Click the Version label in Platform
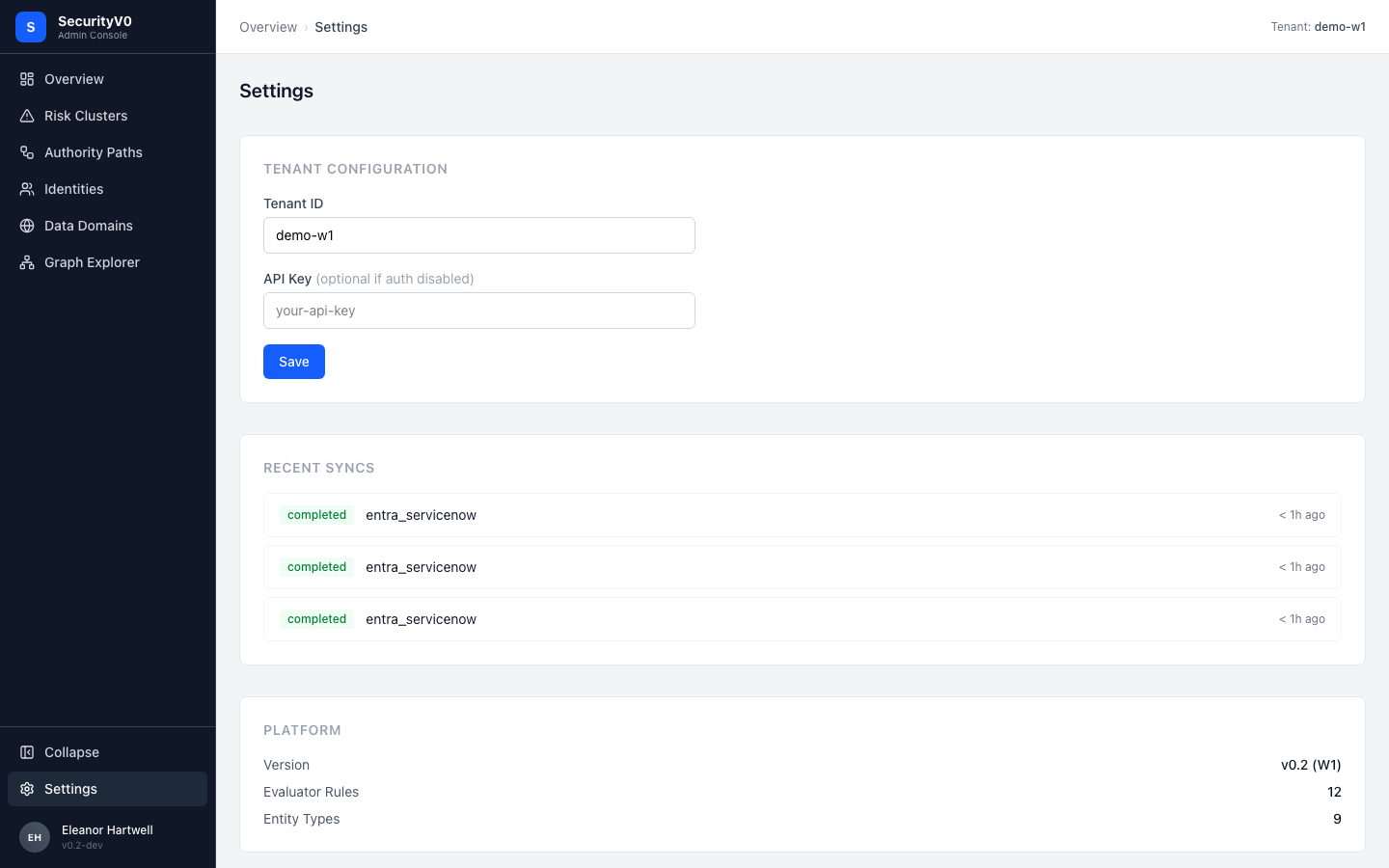This screenshot has width=1389, height=868. (286, 765)
